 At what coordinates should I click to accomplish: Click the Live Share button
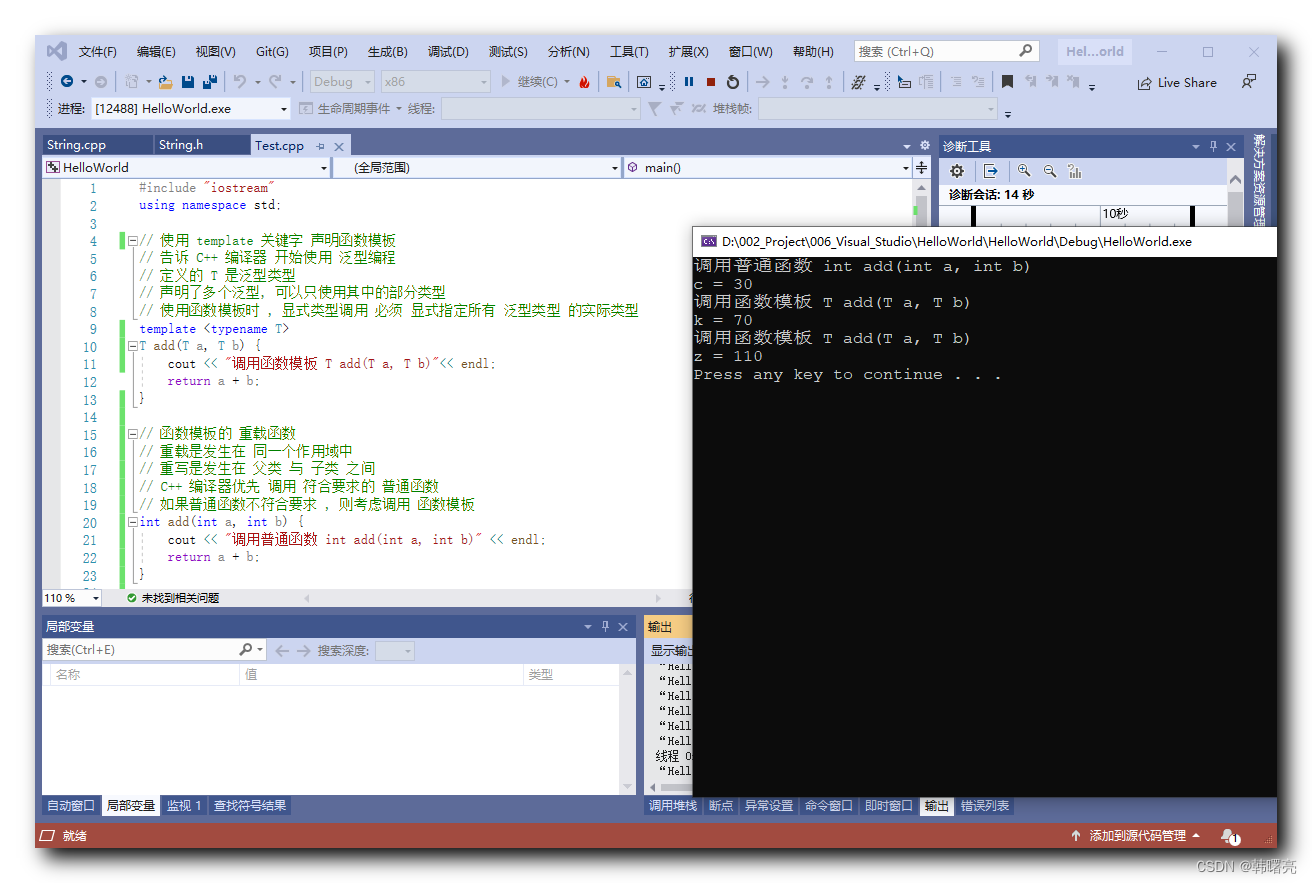(1177, 83)
